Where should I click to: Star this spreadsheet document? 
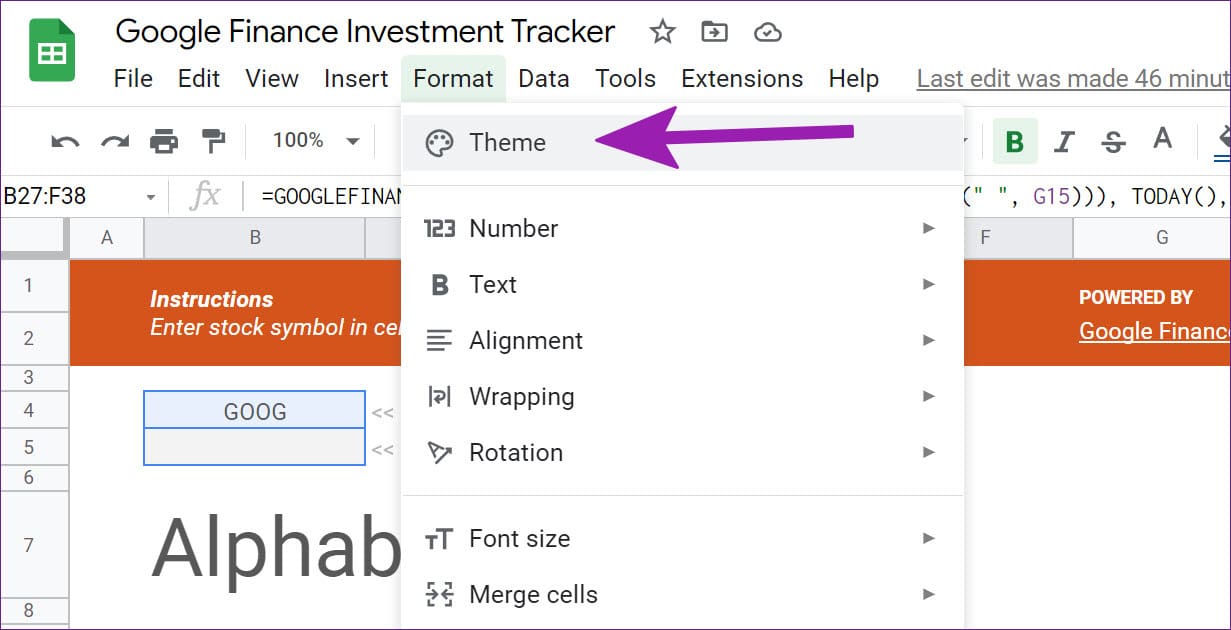coord(662,32)
